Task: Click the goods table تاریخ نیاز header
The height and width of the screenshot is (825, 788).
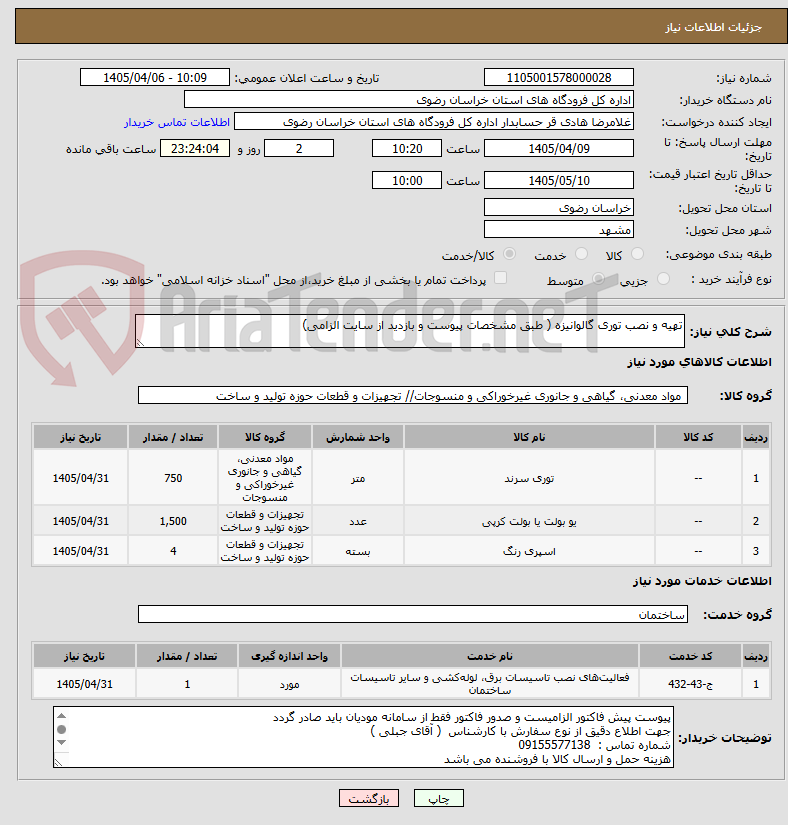Action: [x=80, y=437]
